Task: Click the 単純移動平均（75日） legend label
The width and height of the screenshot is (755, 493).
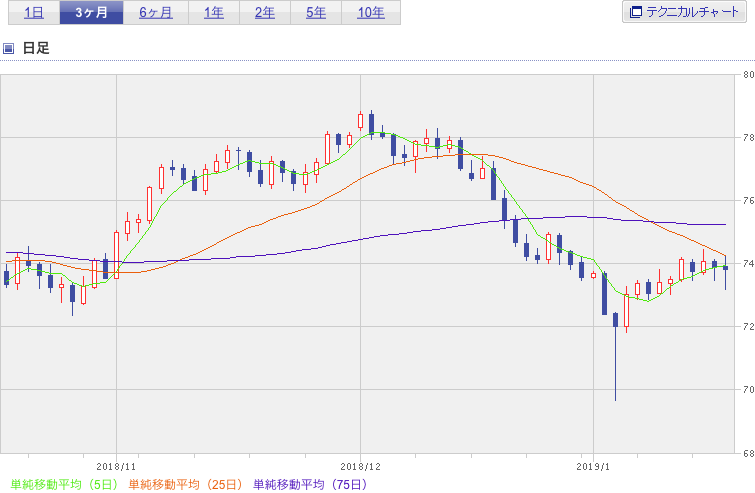Action: tap(310, 484)
